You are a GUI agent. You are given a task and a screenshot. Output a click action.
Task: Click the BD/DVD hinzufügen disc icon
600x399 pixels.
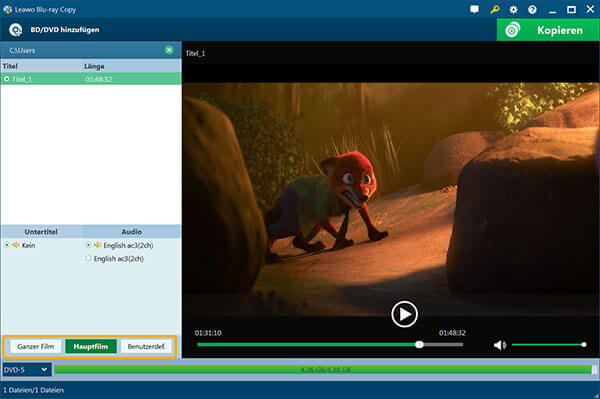16,30
